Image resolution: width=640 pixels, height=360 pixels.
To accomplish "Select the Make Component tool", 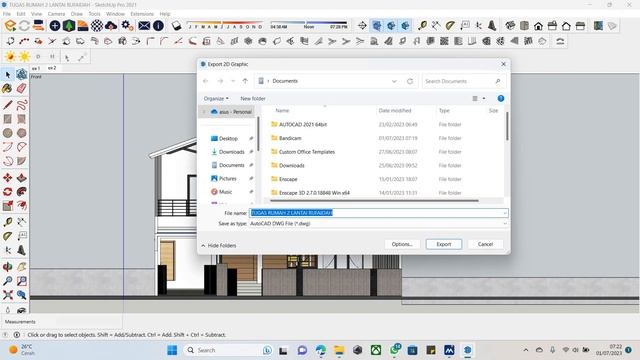I will pos(22,74).
